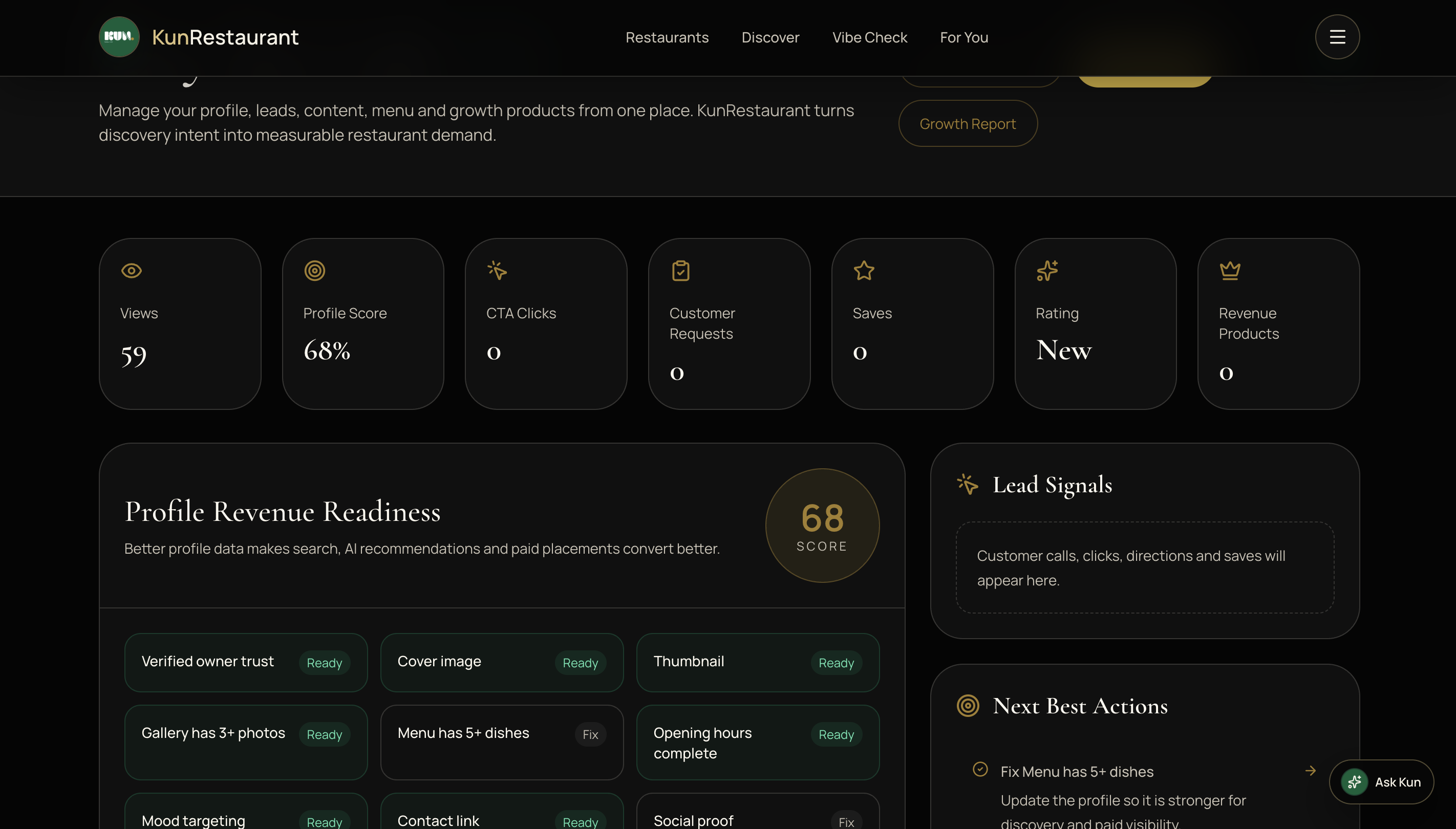1456x829 pixels.
Task: Click the Fix Menu has 5+ dishes action
Action: pos(1145,794)
